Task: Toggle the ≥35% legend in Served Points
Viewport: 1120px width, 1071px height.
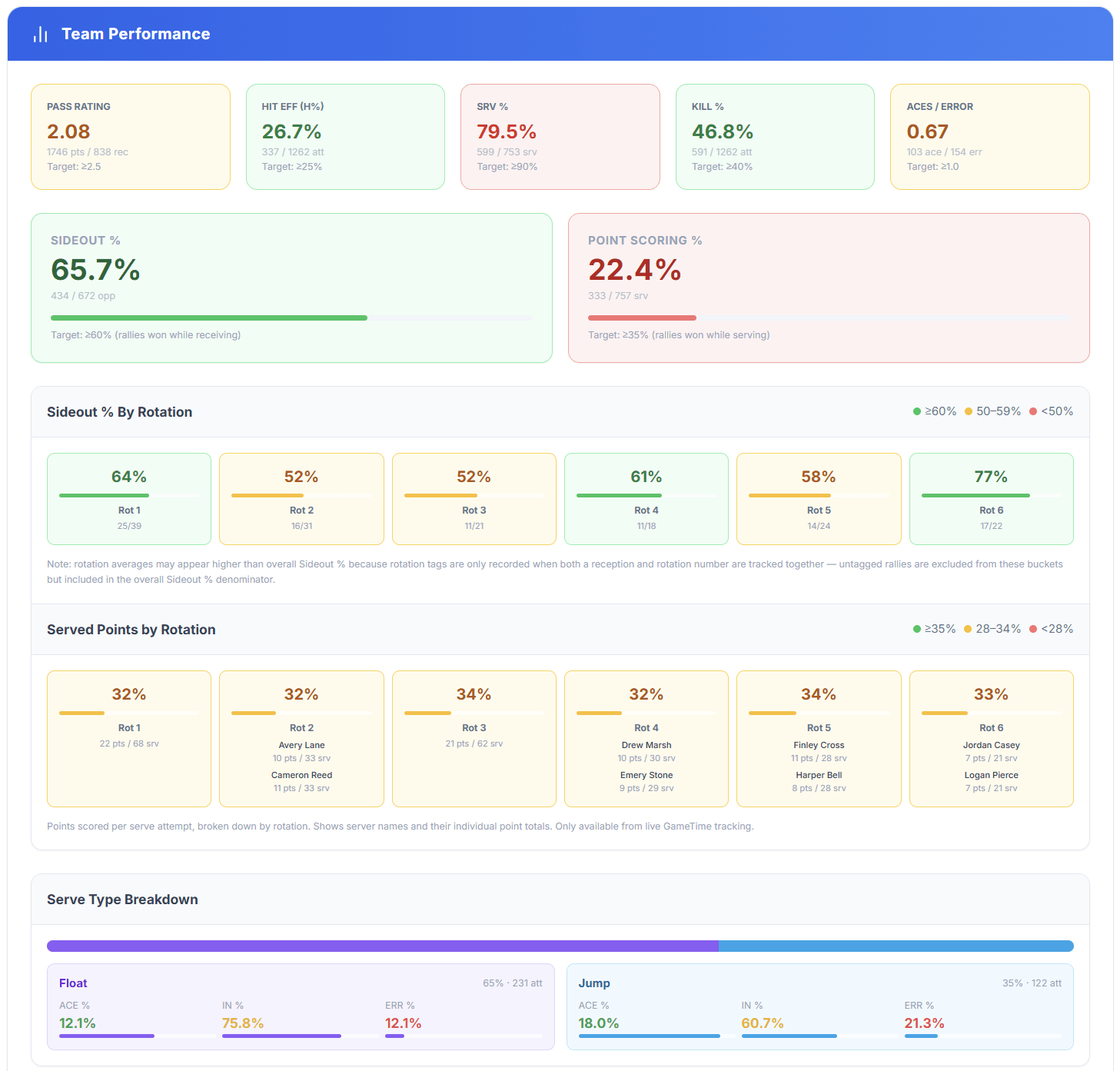Action: [x=917, y=629]
